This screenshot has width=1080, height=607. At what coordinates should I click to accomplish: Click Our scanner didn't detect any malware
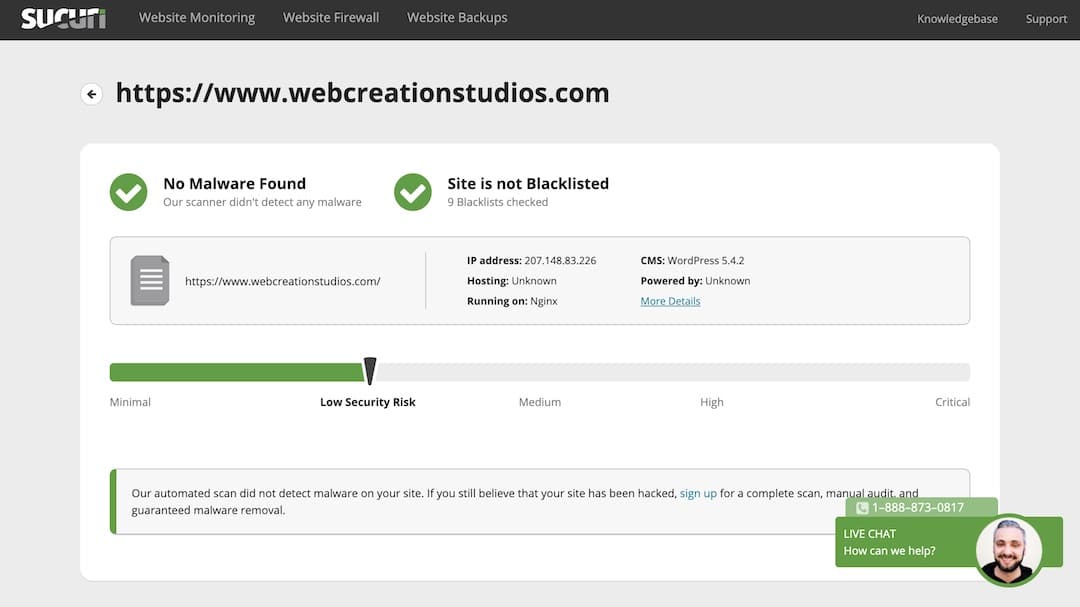tap(262, 203)
